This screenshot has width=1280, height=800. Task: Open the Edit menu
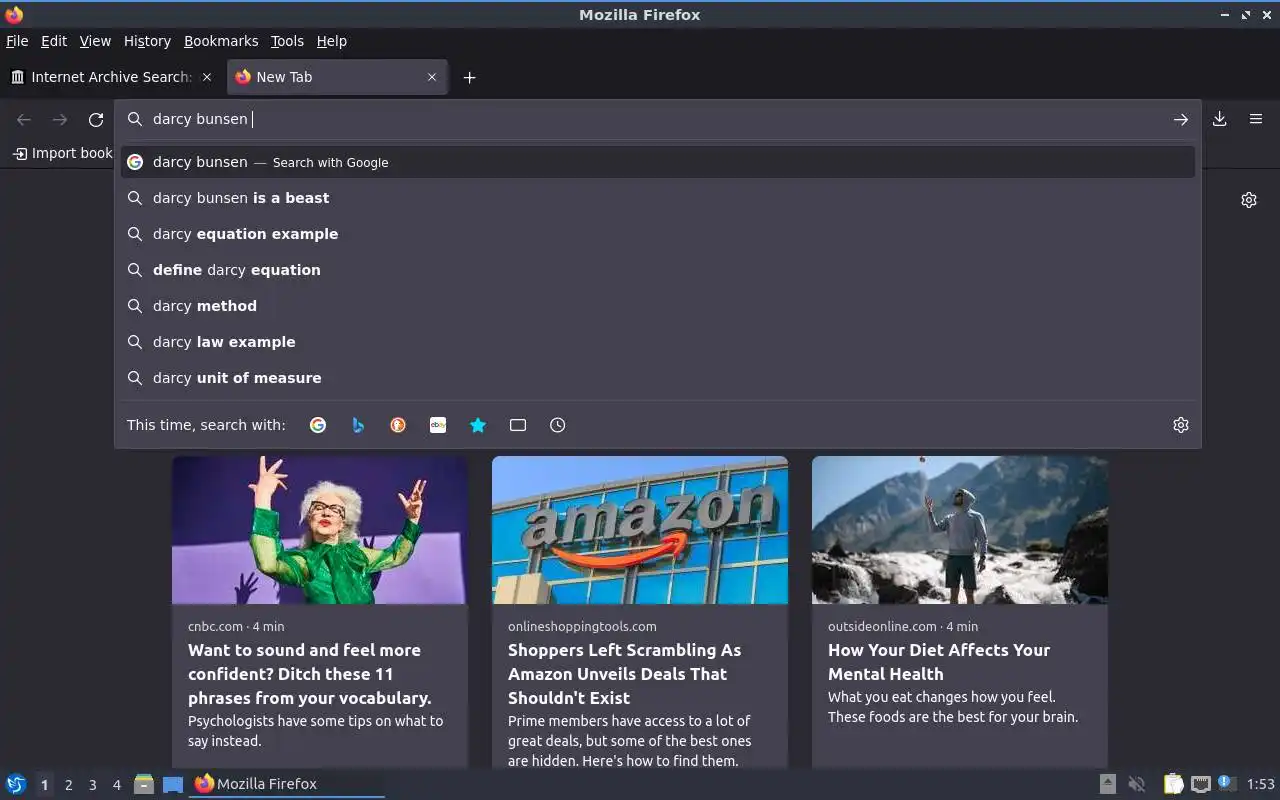[x=54, y=41]
